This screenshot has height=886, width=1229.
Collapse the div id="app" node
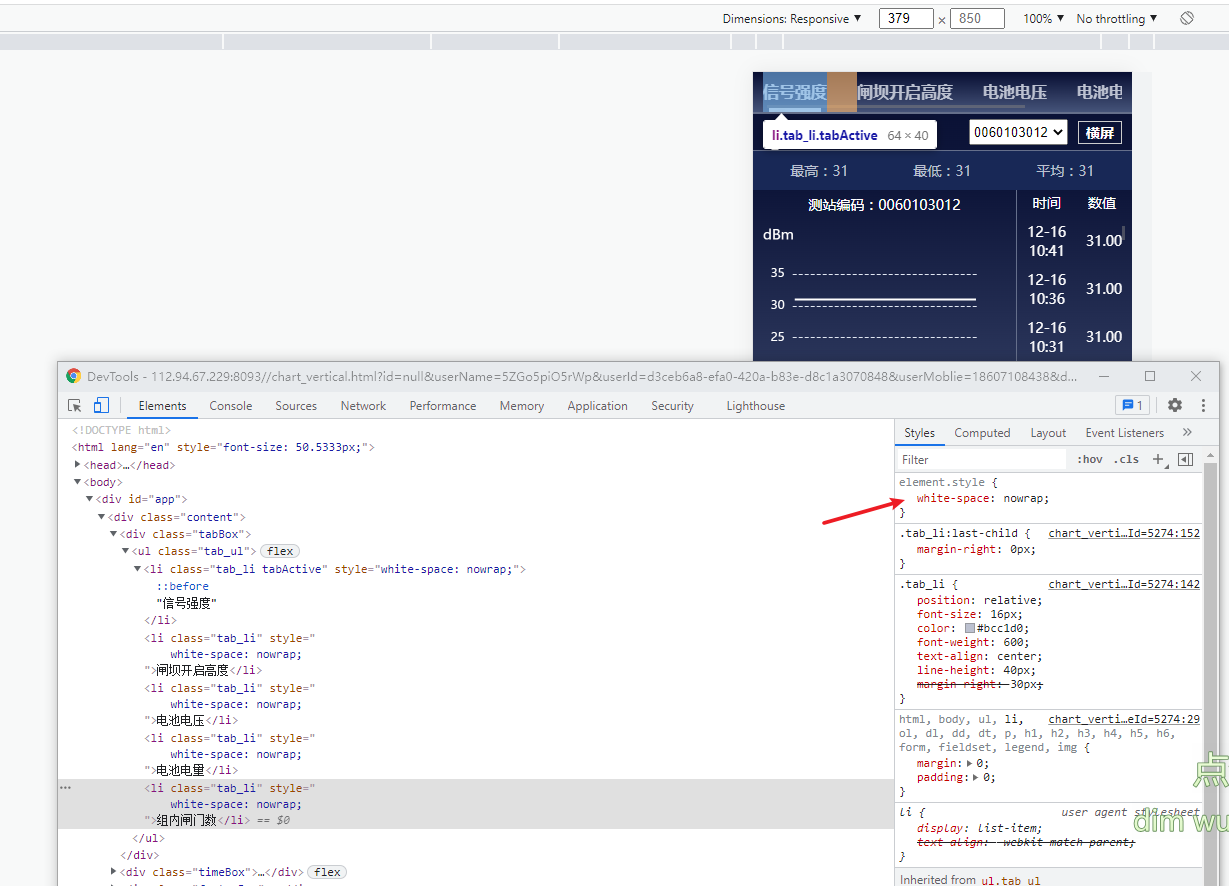click(x=90, y=498)
